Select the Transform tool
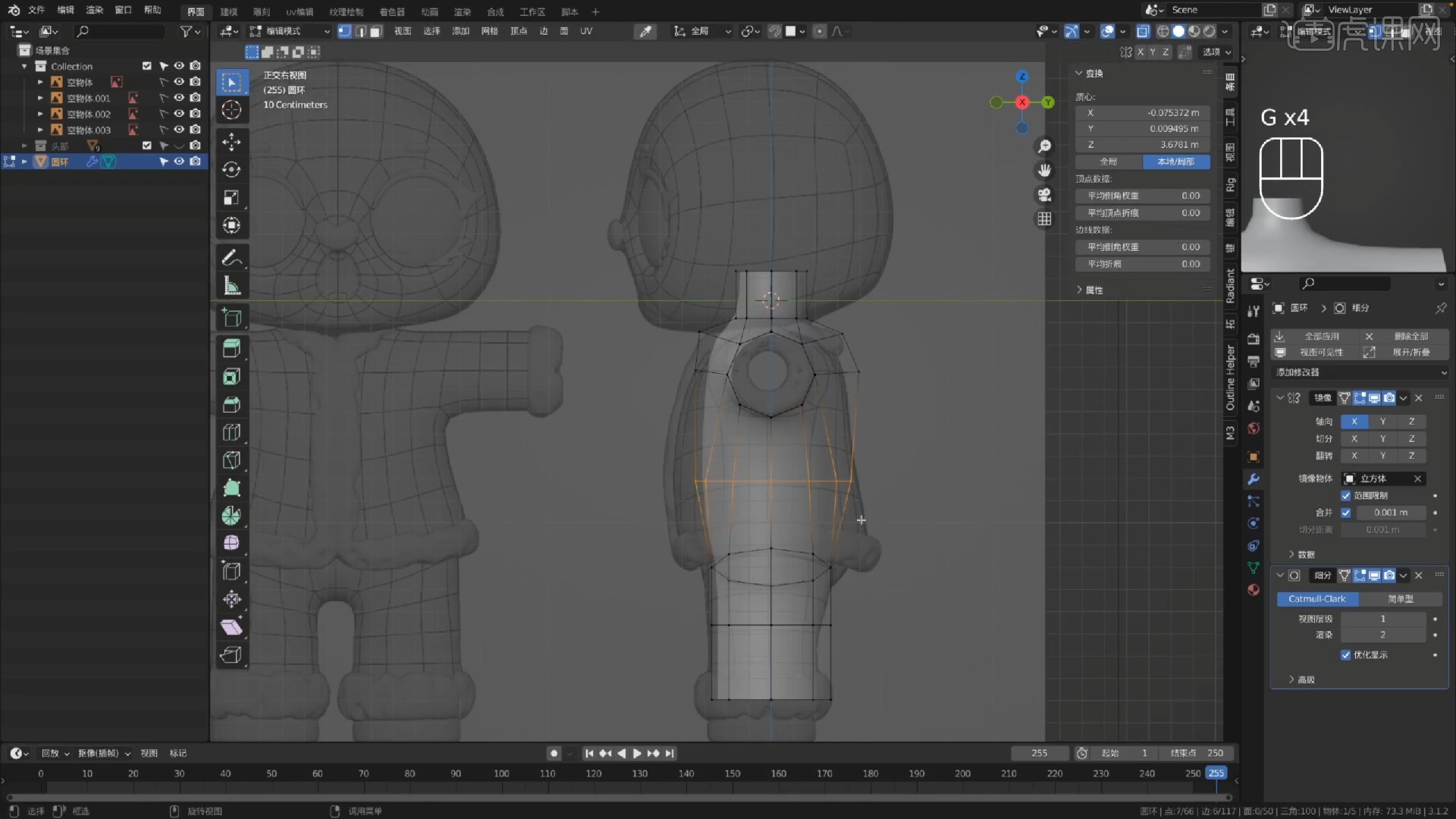This screenshot has width=1456, height=819. click(232, 226)
